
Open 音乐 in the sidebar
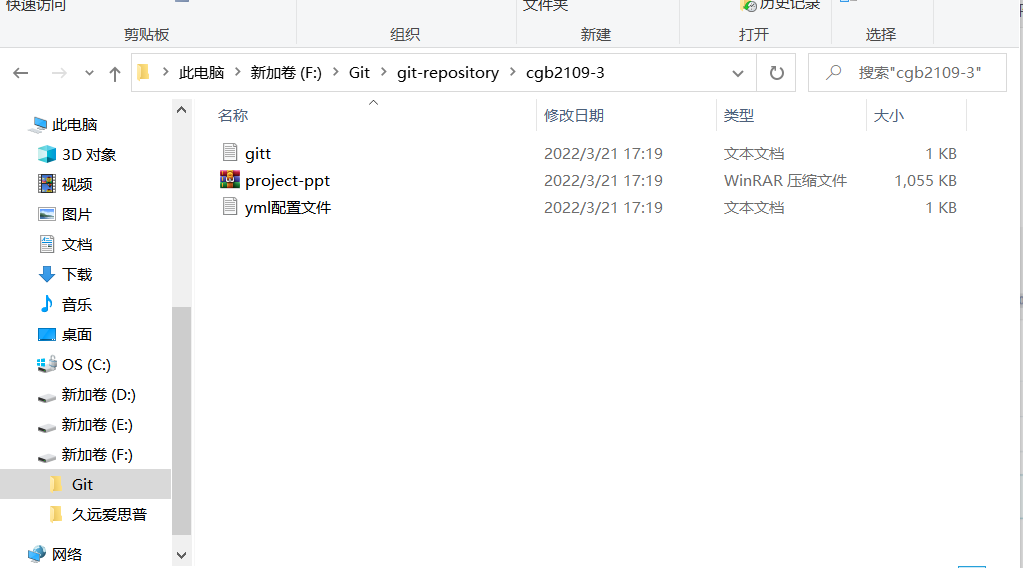click(77, 305)
